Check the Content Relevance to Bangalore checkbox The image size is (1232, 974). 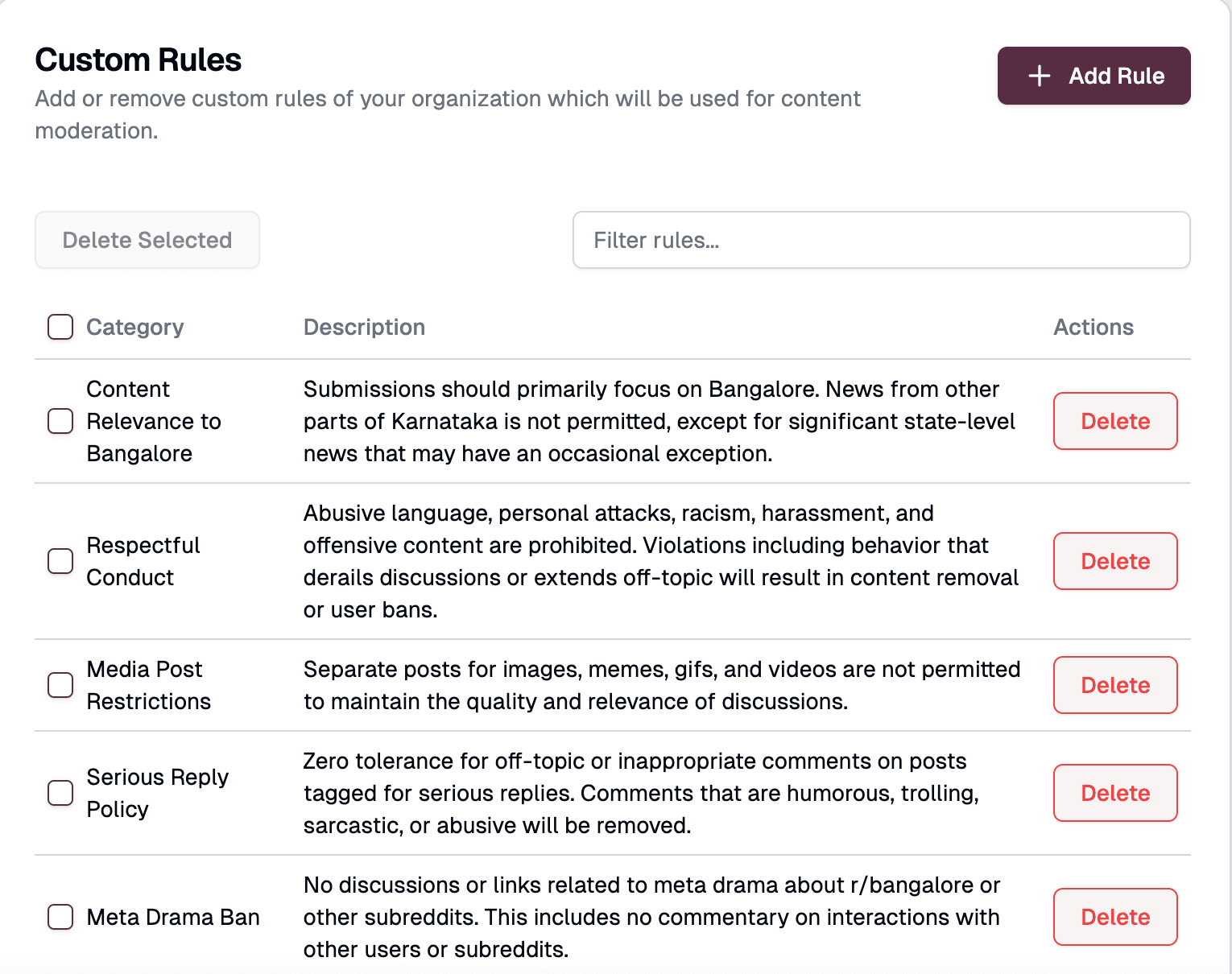pos(60,421)
